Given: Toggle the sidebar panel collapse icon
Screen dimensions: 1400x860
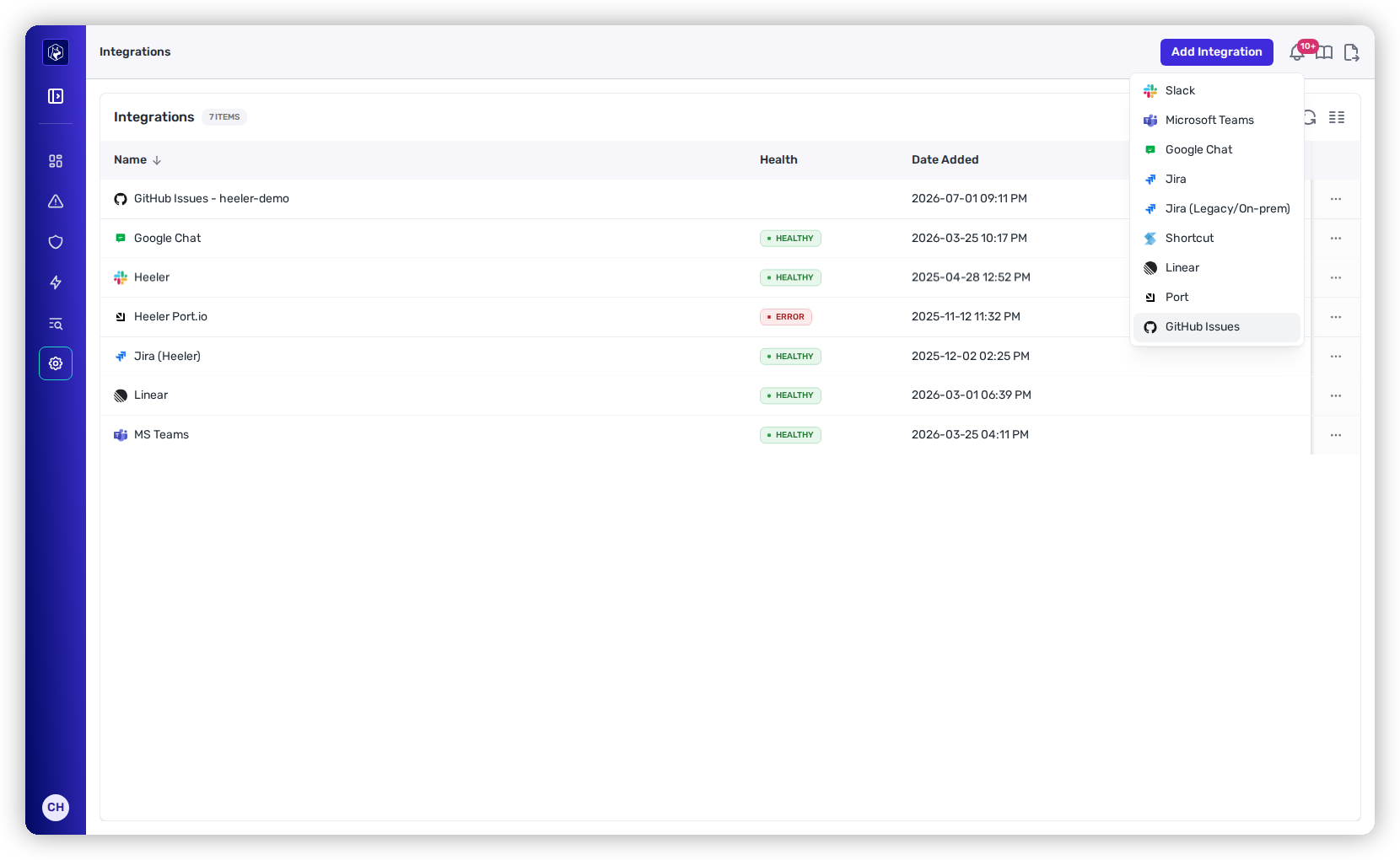Looking at the screenshot, I should click(56, 96).
